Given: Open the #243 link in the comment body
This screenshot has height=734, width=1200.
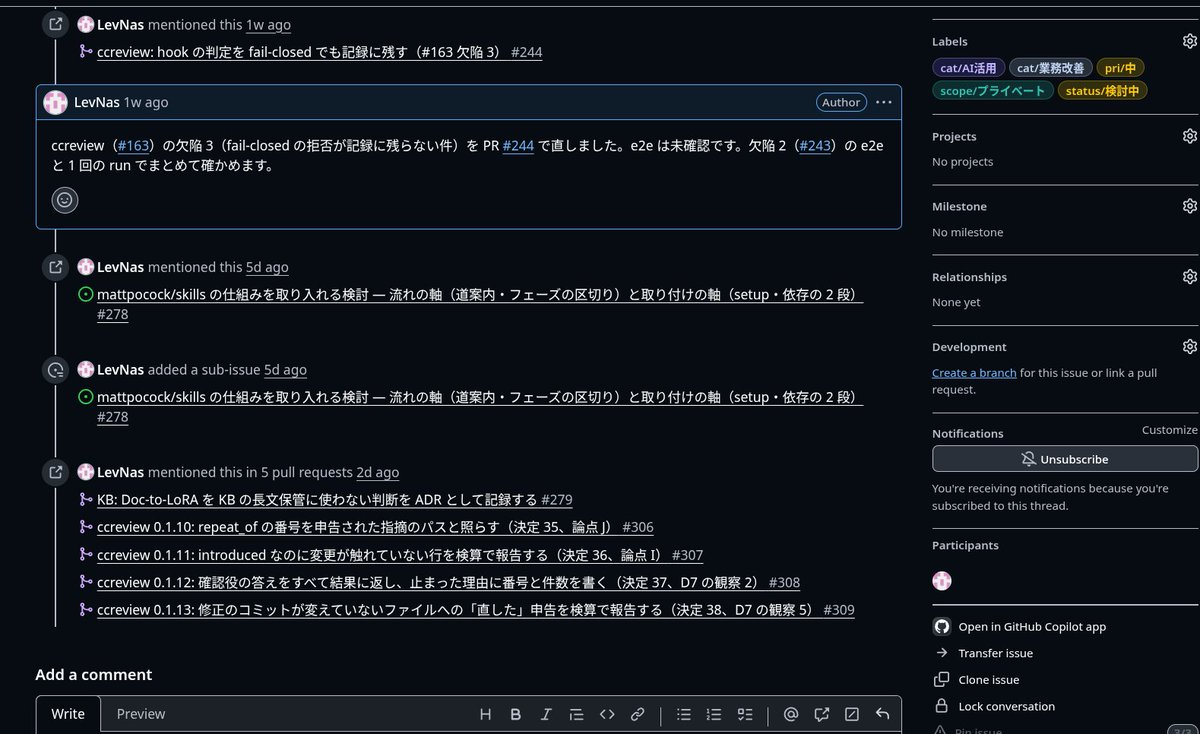Looking at the screenshot, I should [815, 146].
